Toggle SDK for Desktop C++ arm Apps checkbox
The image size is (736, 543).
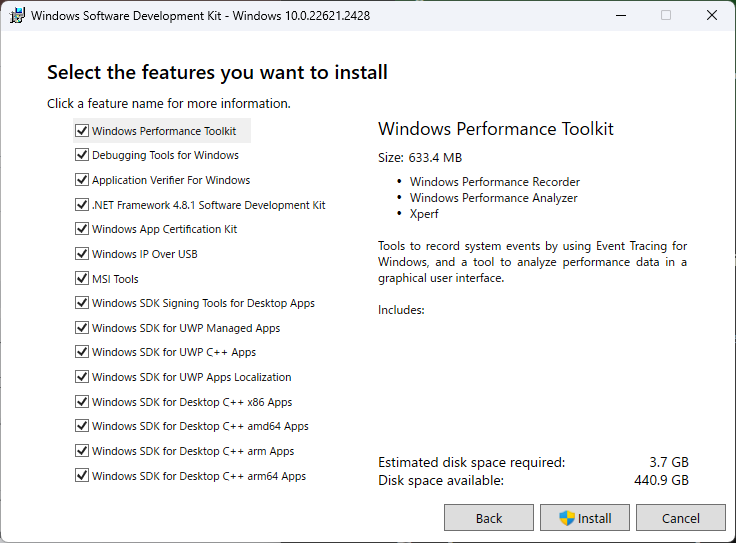[82, 451]
